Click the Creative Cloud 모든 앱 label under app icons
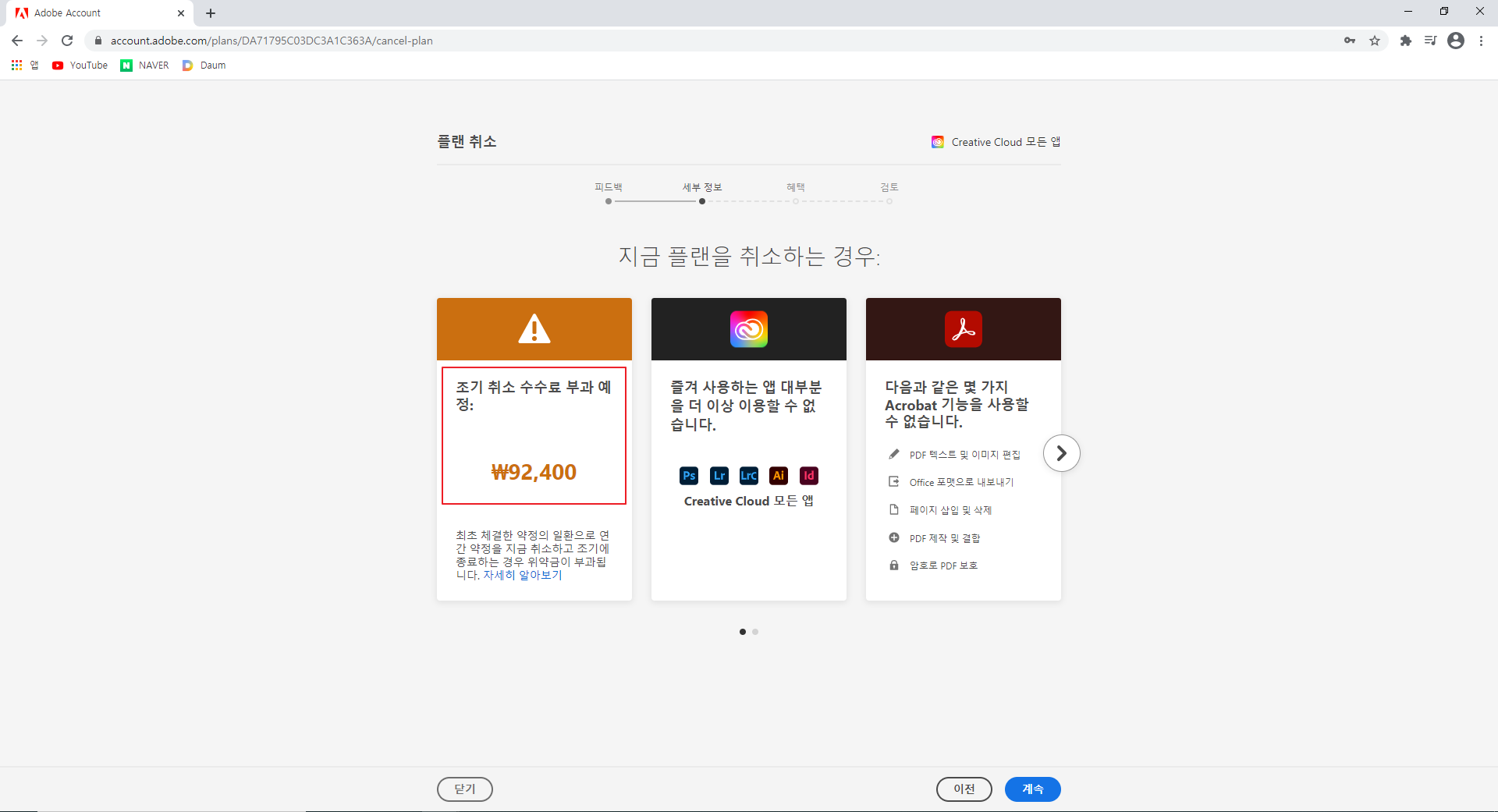This screenshot has width=1498, height=812. click(x=749, y=501)
